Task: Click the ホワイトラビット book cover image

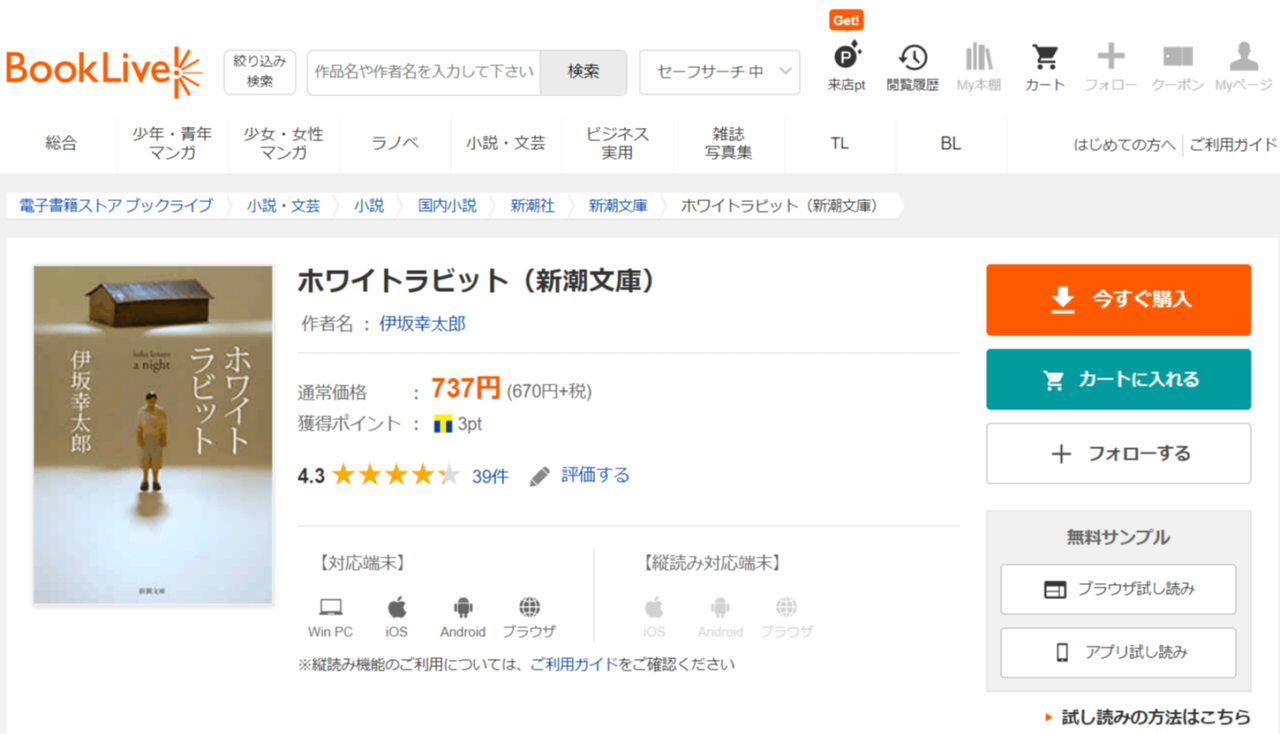Action: [153, 435]
